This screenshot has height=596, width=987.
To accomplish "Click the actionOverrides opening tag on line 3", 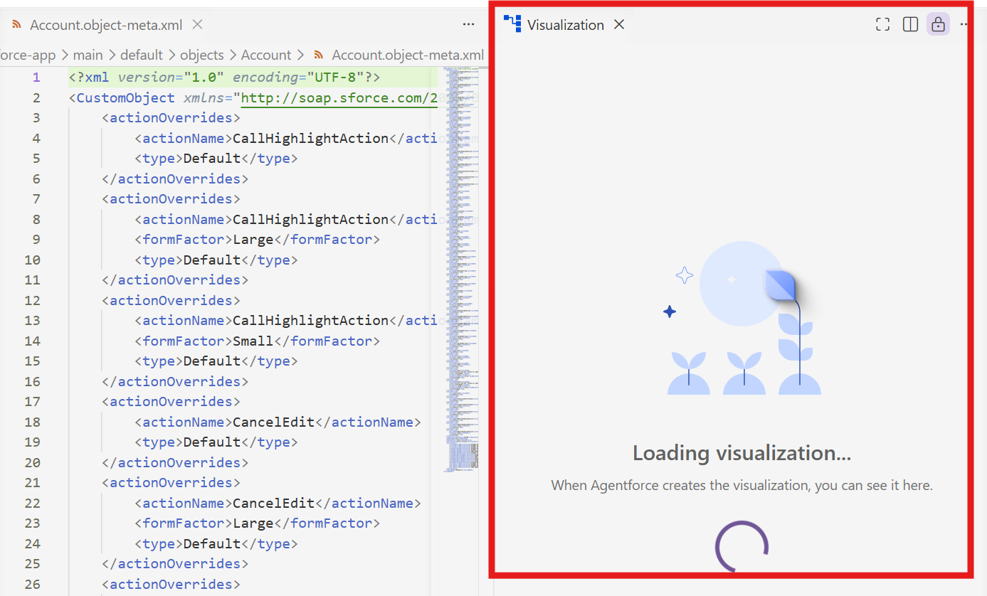I will [171, 118].
